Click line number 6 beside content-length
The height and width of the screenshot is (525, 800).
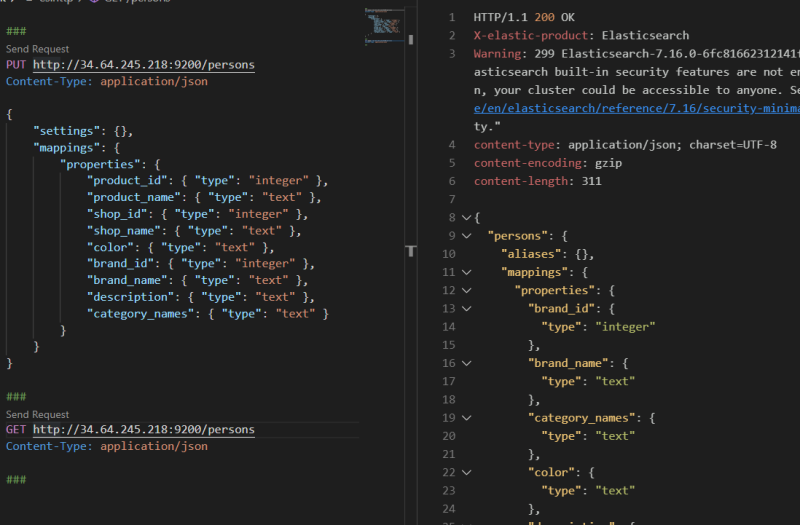[451, 181]
